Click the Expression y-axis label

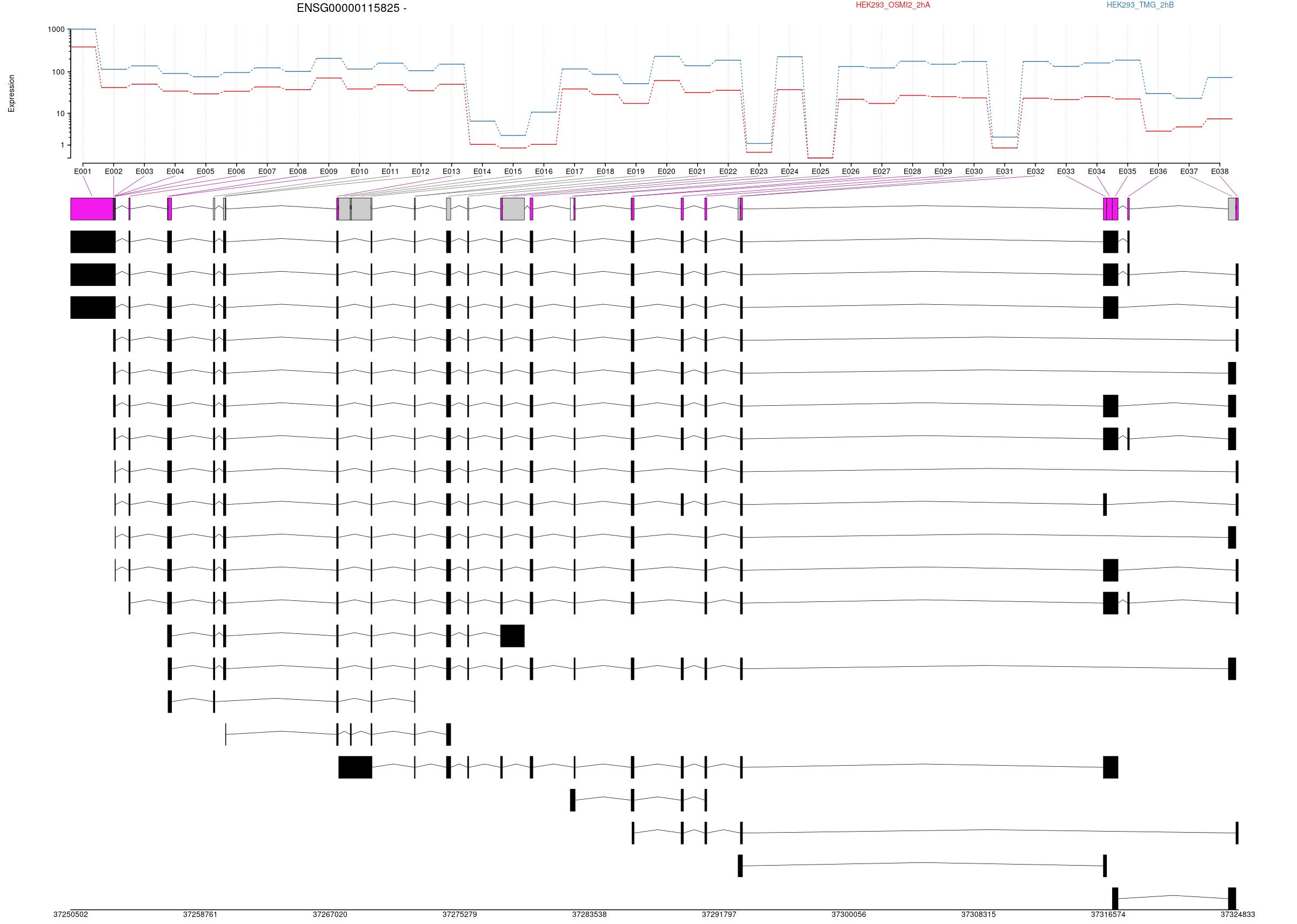point(11,93)
